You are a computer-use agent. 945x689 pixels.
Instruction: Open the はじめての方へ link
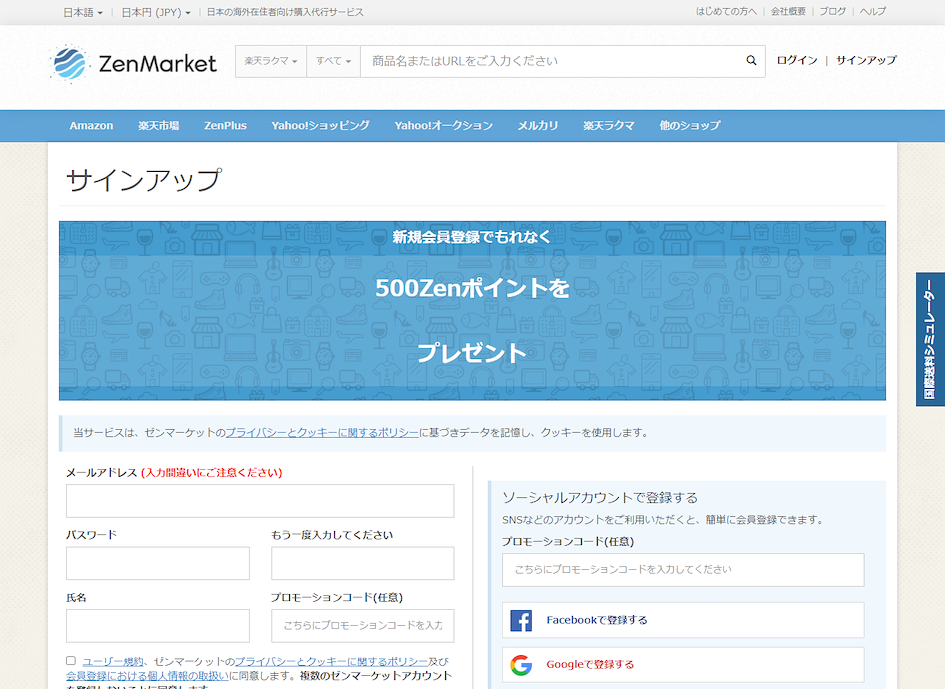(x=726, y=11)
